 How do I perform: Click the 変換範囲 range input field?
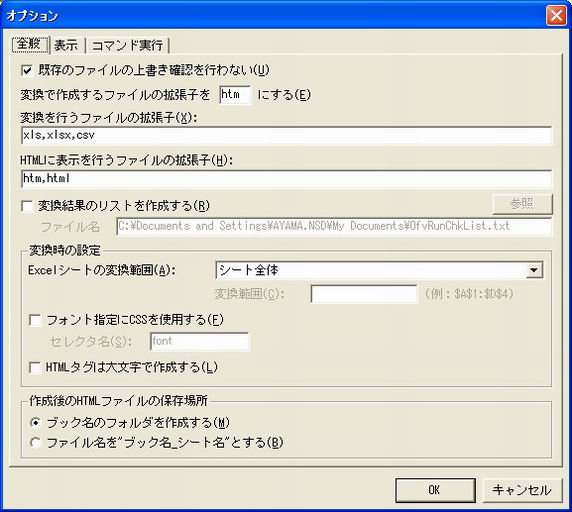[x=364, y=294]
